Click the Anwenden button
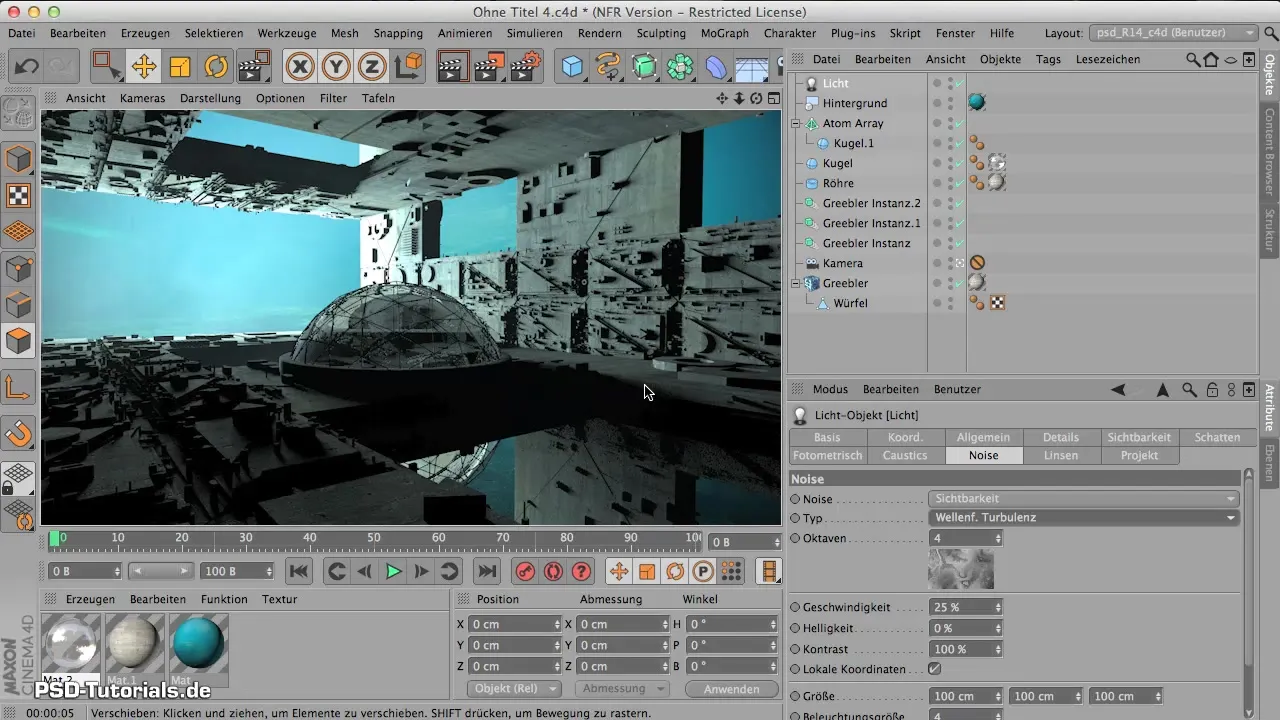1280x720 pixels. click(731, 689)
